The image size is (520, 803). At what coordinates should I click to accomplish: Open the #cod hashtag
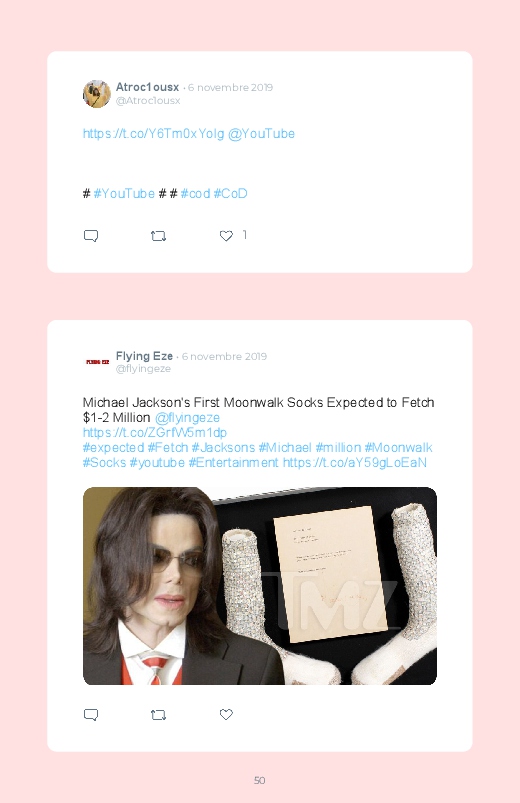coord(195,194)
